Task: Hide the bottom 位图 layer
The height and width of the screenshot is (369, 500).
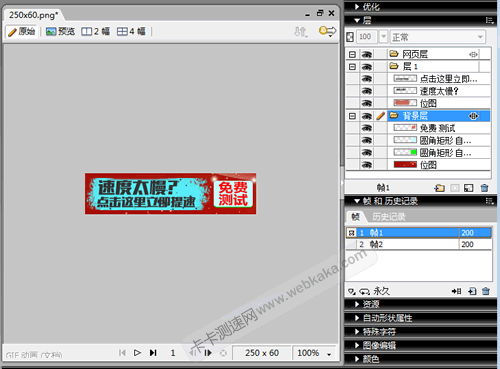Action: pos(367,165)
